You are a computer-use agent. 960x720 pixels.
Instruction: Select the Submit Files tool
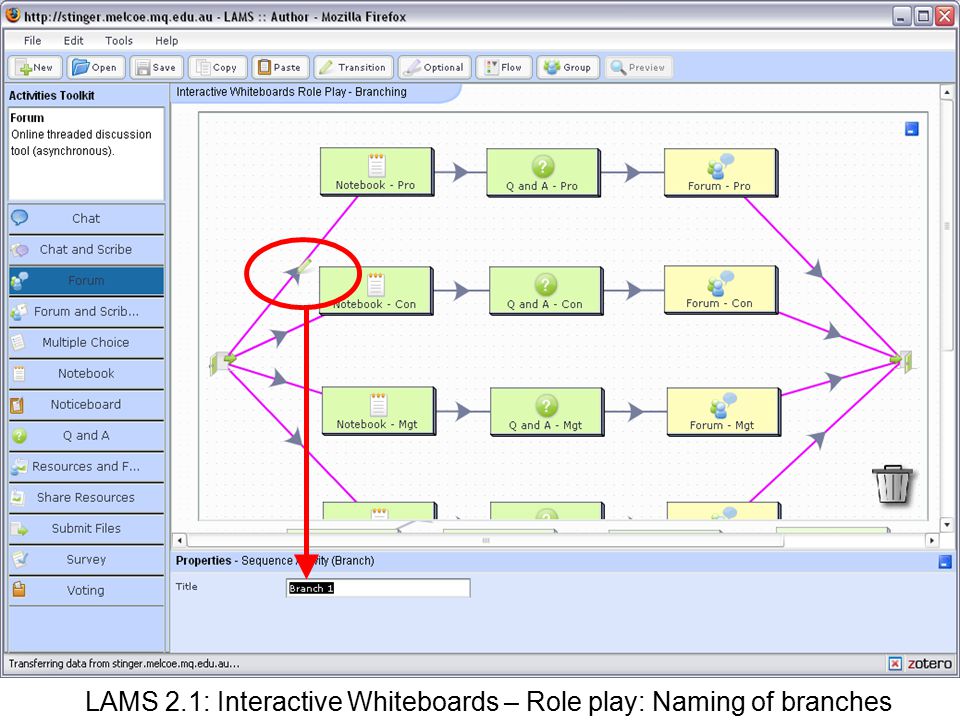[x=86, y=528]
